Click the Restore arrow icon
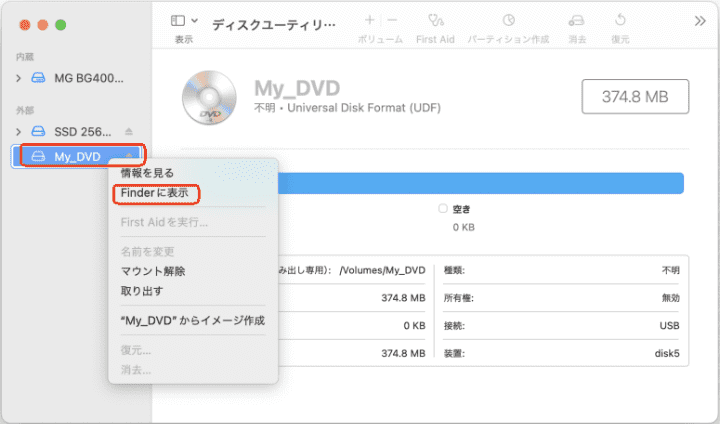Screen dimensions: 720x424 (x=620, y=20)
